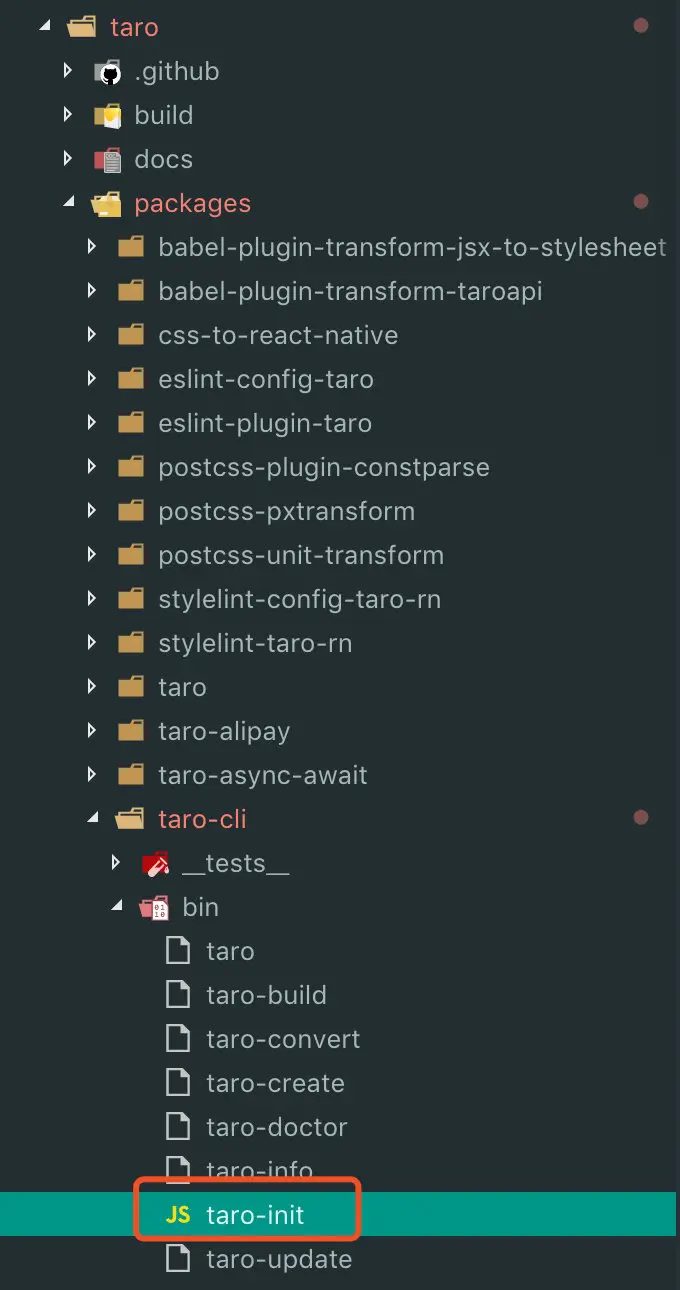
Task: Select the css-to-react-native folder
Action: pos(277,334)
